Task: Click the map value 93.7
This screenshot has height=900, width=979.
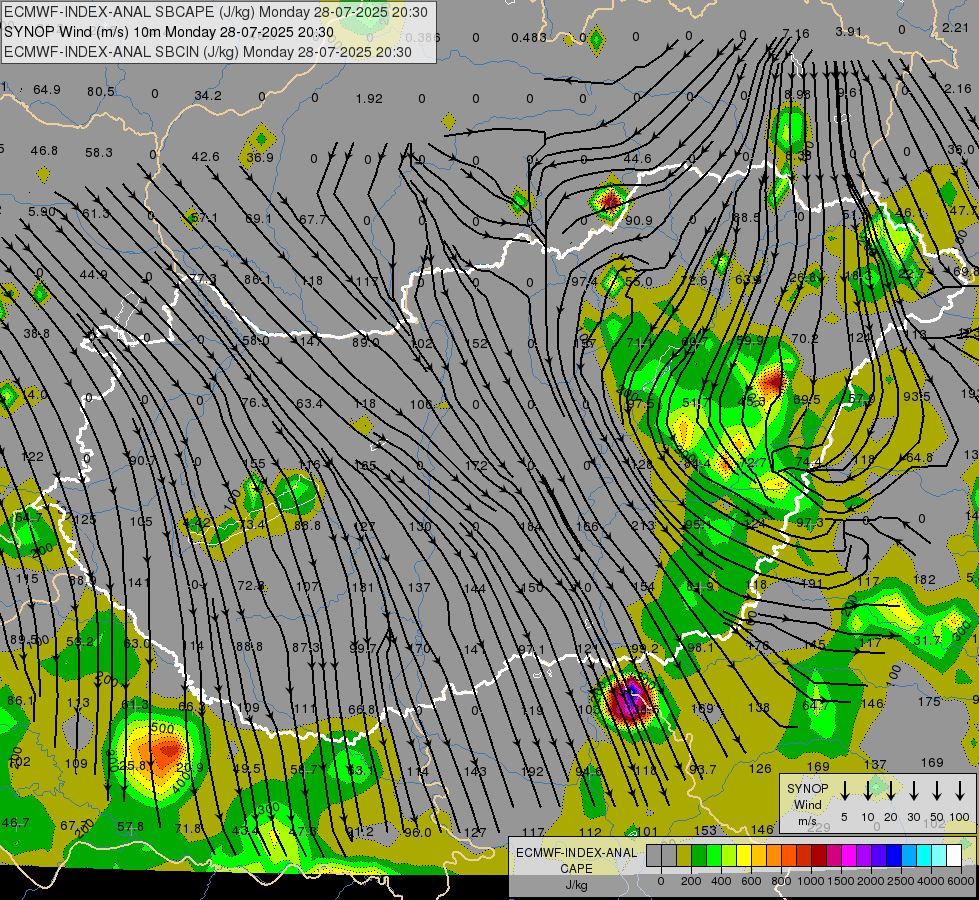Action: (702, 769)
